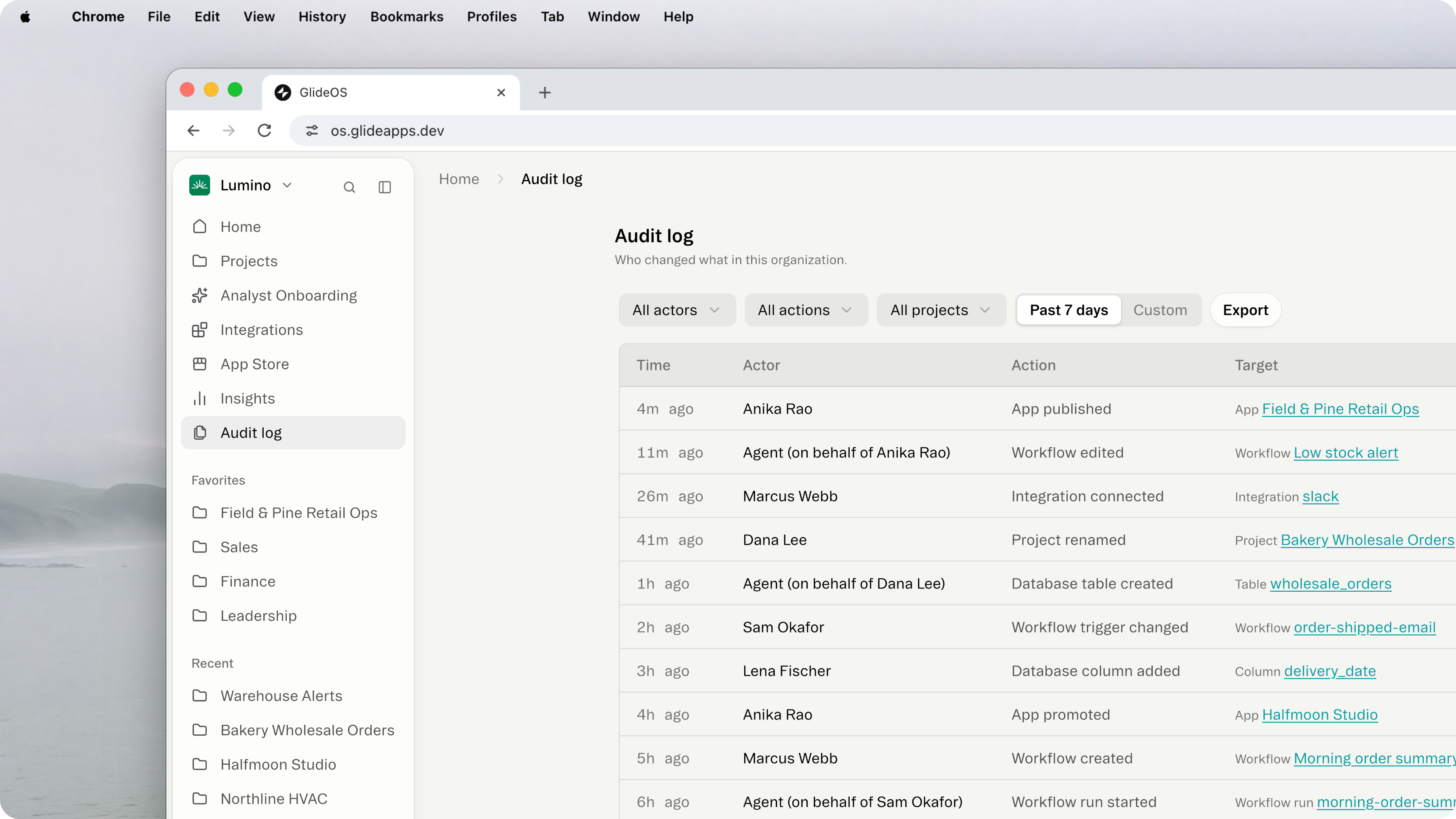The width and height of the screenshot is (1456, 819).
Task: Open the Halfmoon Studio app link
Action: [x=1320, y=715]
